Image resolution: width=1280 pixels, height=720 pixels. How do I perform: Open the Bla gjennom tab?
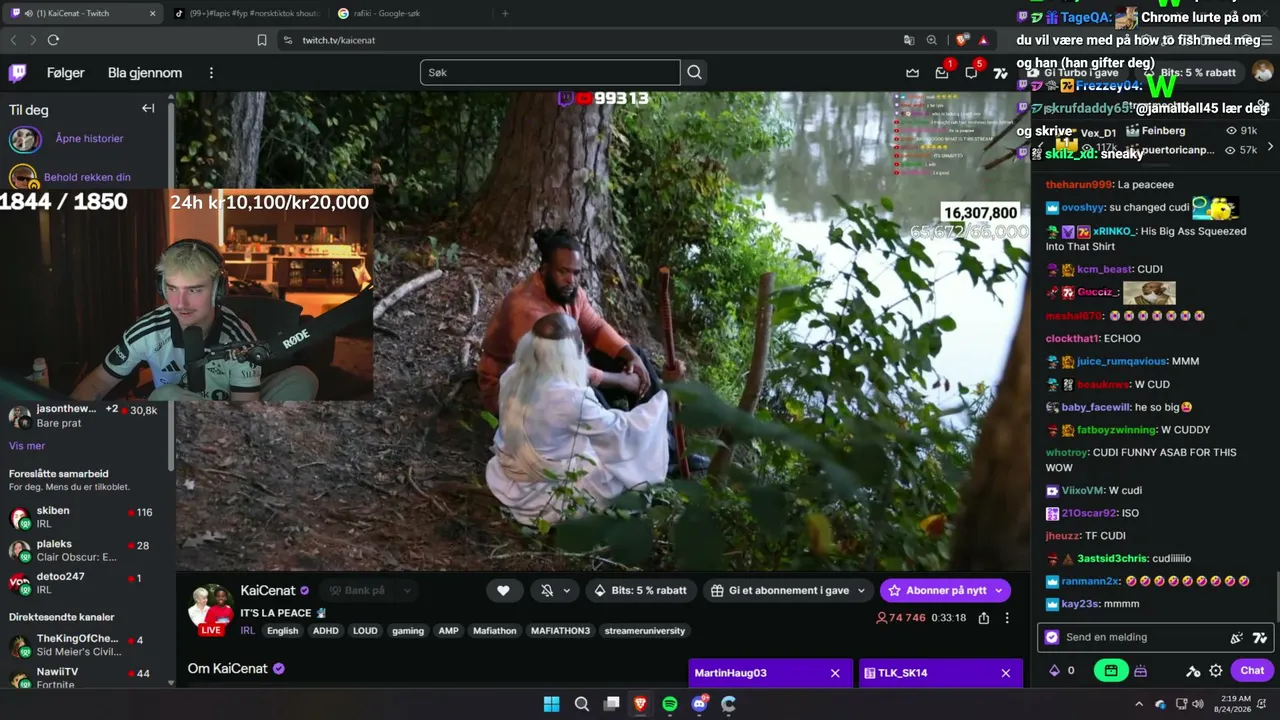click(x=145, y=73)
